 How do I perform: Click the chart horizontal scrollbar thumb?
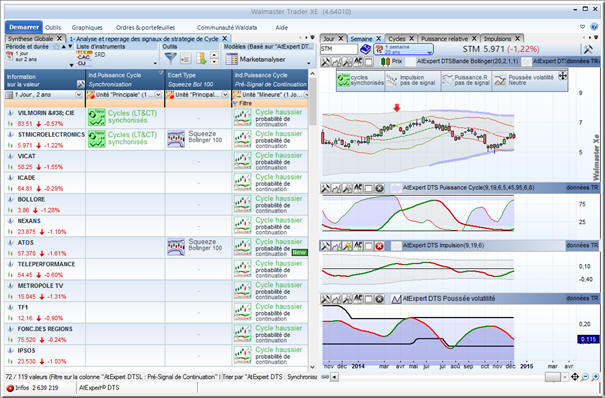click(553, 377)
